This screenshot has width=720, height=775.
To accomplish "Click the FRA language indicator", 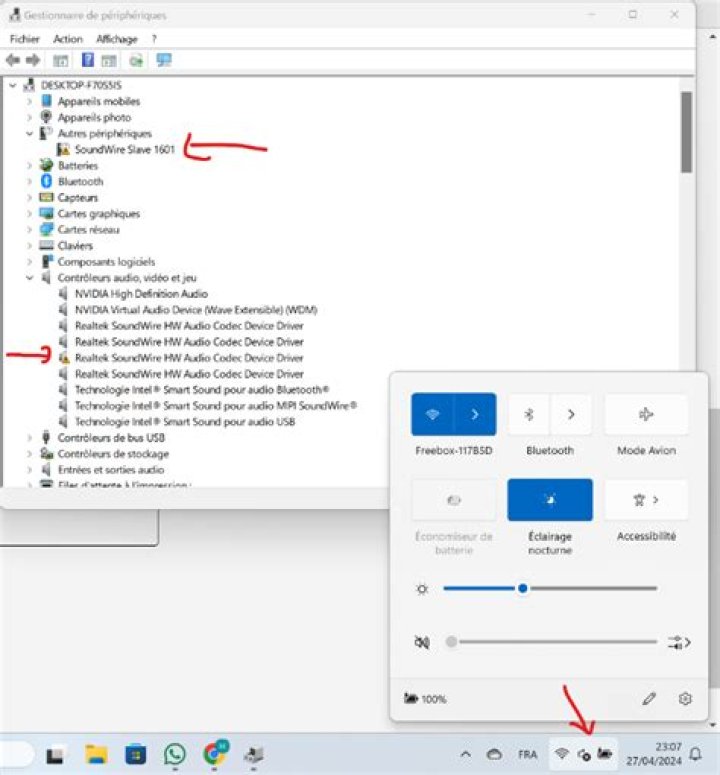I will tap(527, 754).
